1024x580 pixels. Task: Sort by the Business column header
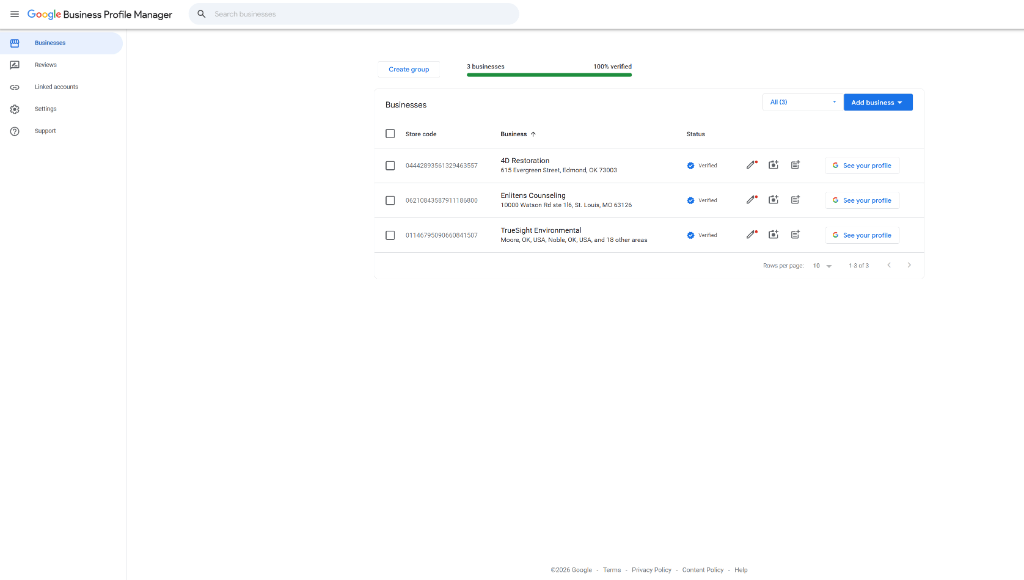tap(513, 134)
